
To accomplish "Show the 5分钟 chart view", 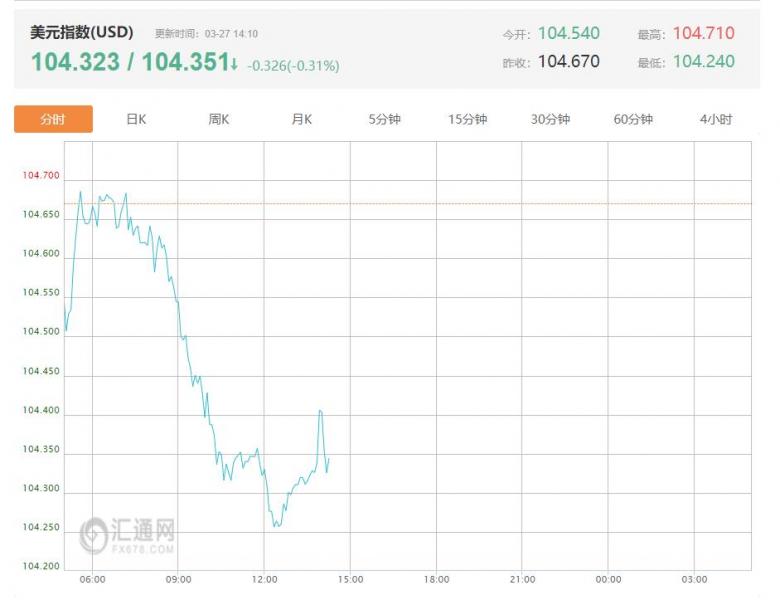I will click(384, 119).
